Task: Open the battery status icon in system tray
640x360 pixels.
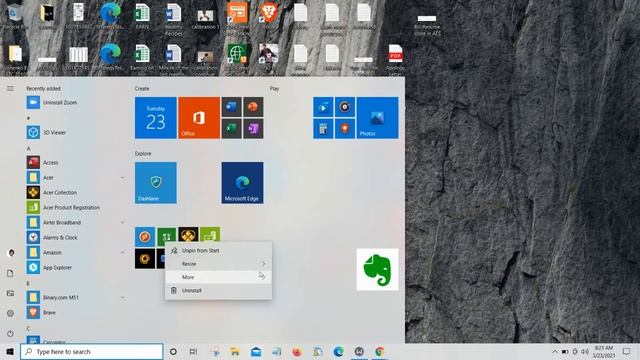Action: point(565,351)
